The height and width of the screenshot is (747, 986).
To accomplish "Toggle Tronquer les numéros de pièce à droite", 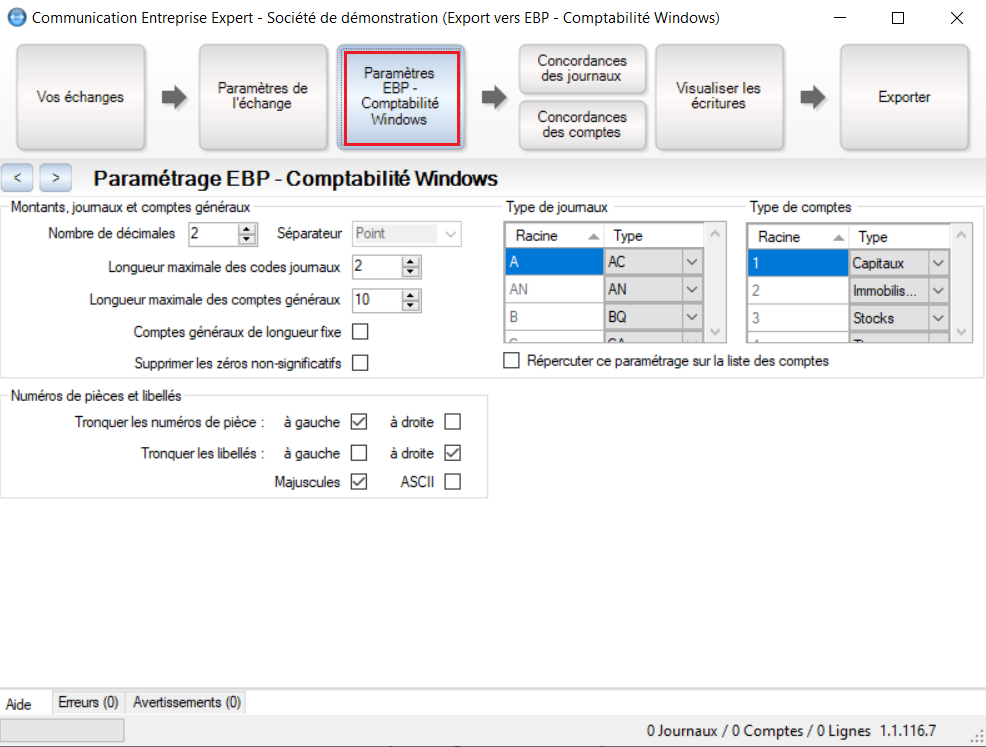I will pos(453,421).
